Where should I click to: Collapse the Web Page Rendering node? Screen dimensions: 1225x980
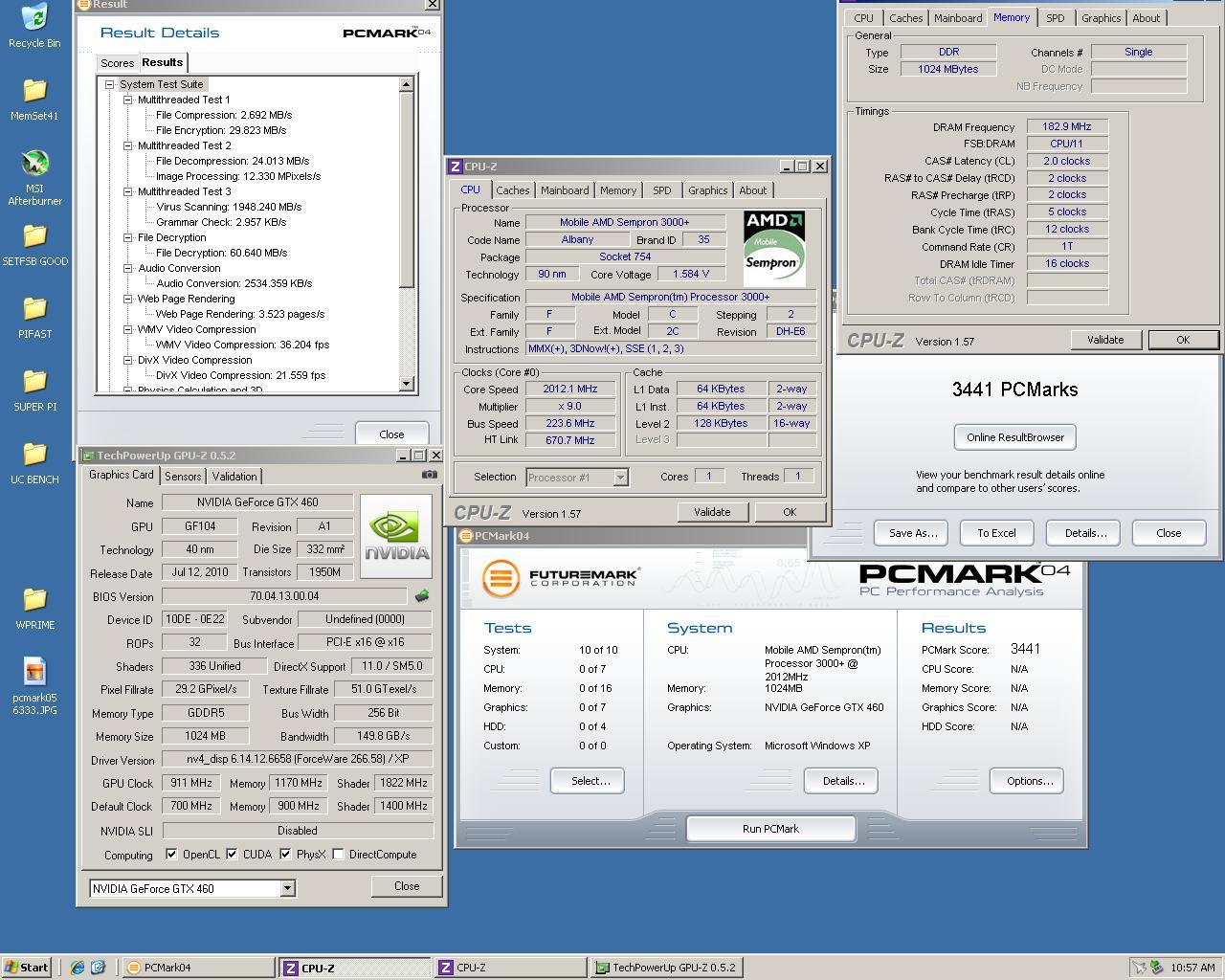coord(127,299)
